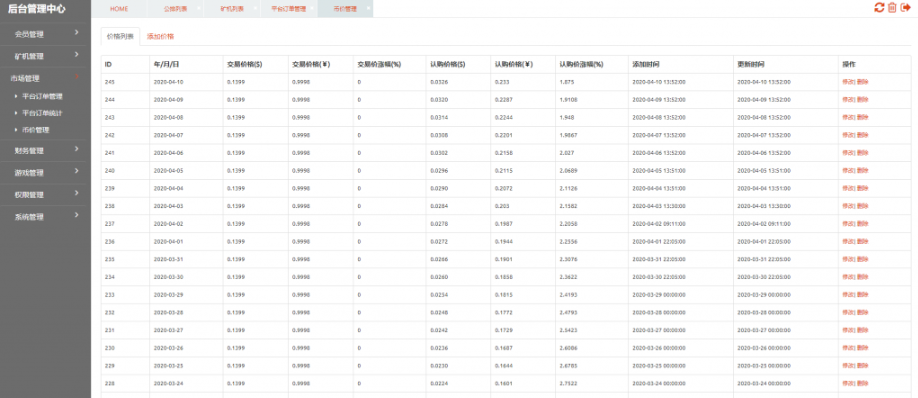Click the ID column header
The height and width of the screenshot is (398, 918).
[108, 64]
